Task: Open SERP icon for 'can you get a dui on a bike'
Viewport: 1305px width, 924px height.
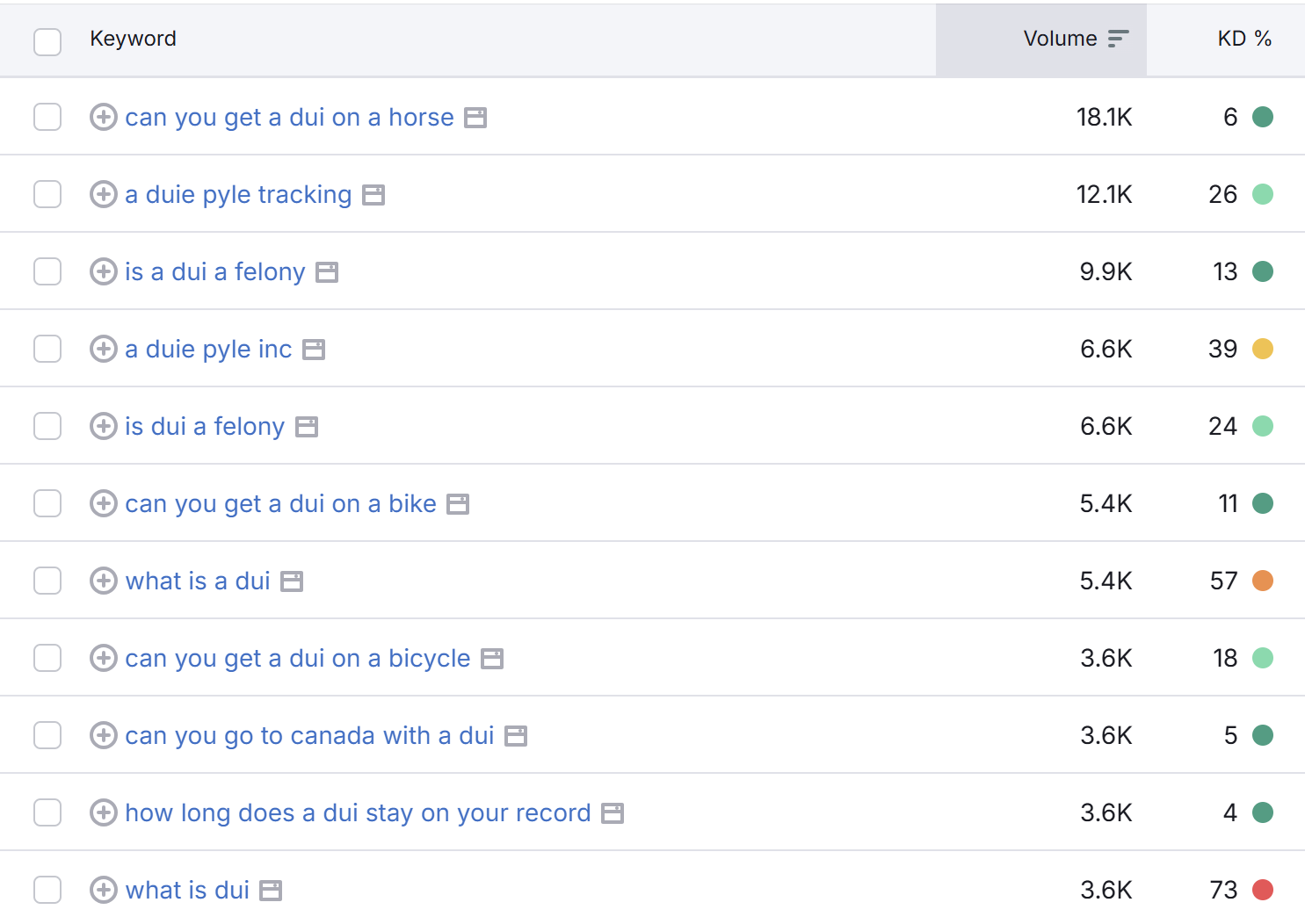Action: click(458, 504)
